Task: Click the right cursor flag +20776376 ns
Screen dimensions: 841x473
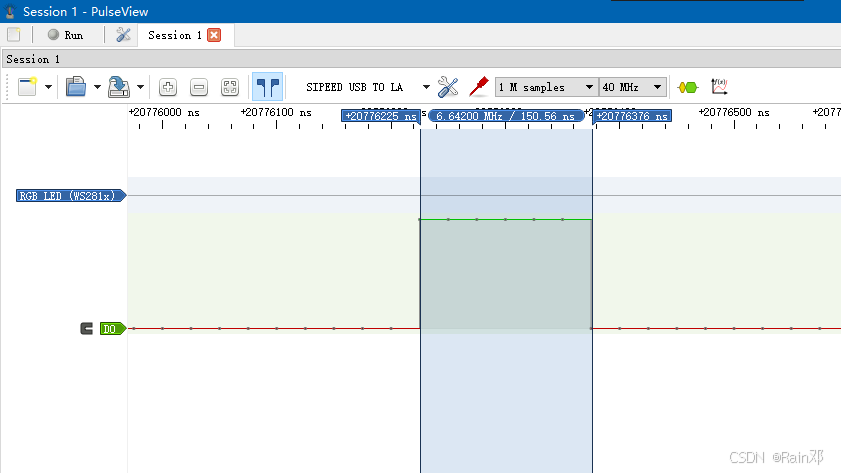Action: tap(632, 116)
